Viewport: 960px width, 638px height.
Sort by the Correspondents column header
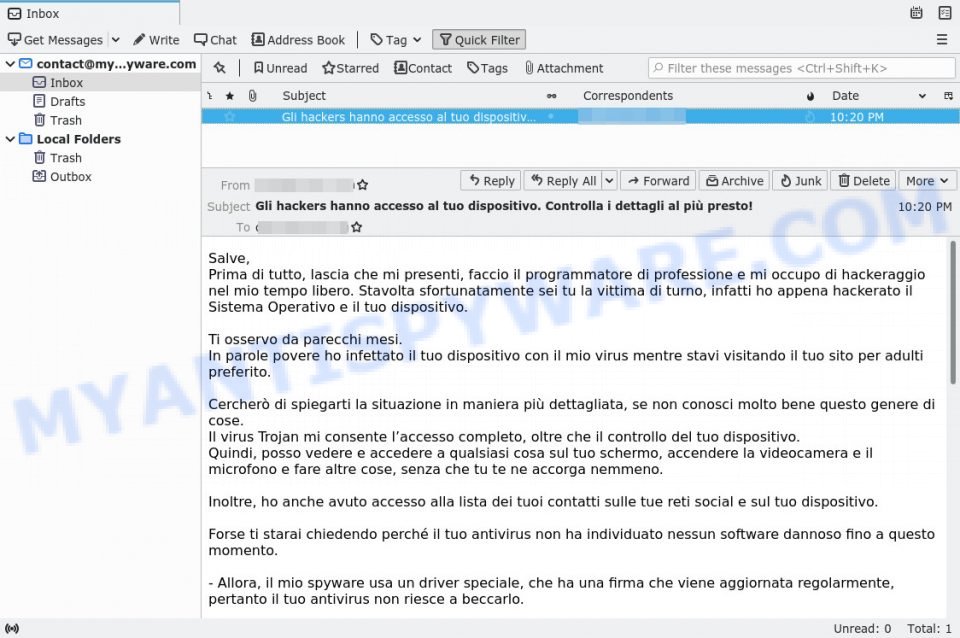click(628, 96)
